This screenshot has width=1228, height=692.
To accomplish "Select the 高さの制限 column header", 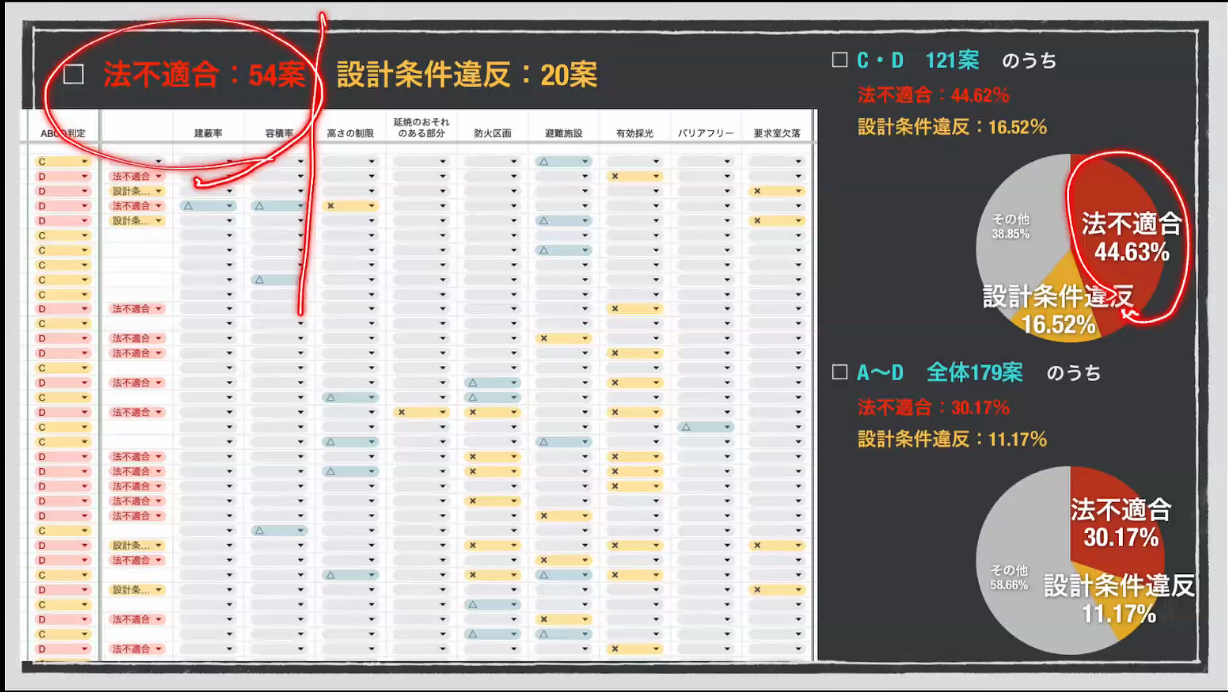I will click(x=350, y=132).
